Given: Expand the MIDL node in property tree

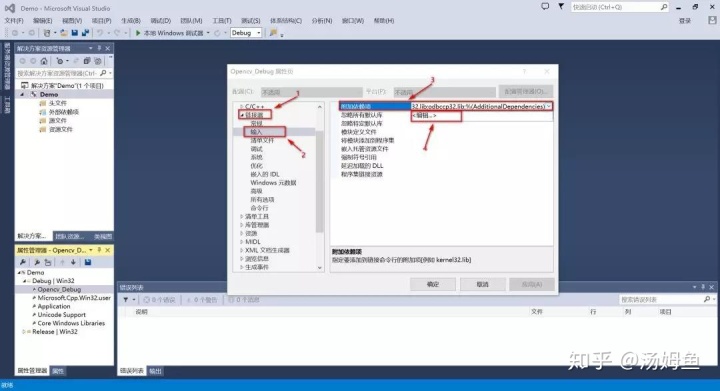Looking at the screenshot, I should [242, 242].
